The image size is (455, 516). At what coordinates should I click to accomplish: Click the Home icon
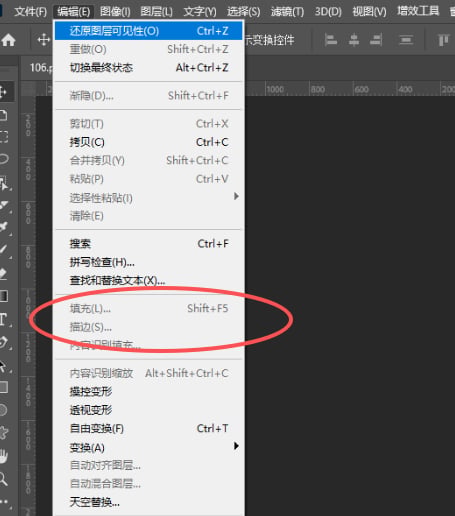(8, 40)
